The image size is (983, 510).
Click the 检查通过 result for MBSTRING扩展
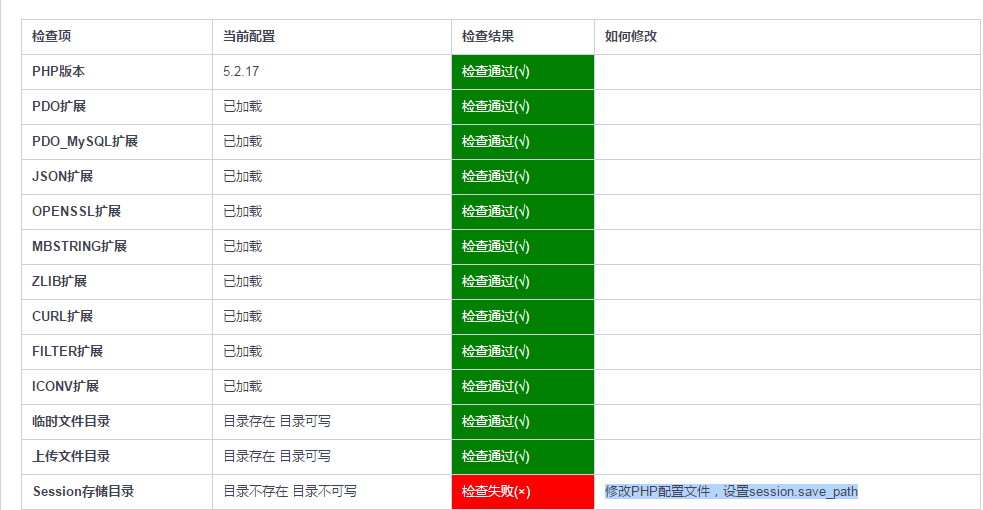pyautogui.click(x=523, y=247)
